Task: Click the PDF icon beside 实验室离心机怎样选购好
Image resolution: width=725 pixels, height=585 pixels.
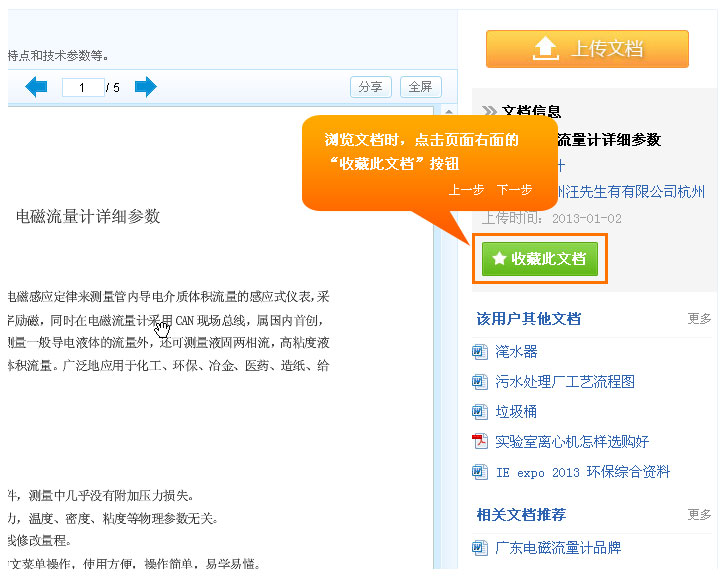Action: (479, 442)
